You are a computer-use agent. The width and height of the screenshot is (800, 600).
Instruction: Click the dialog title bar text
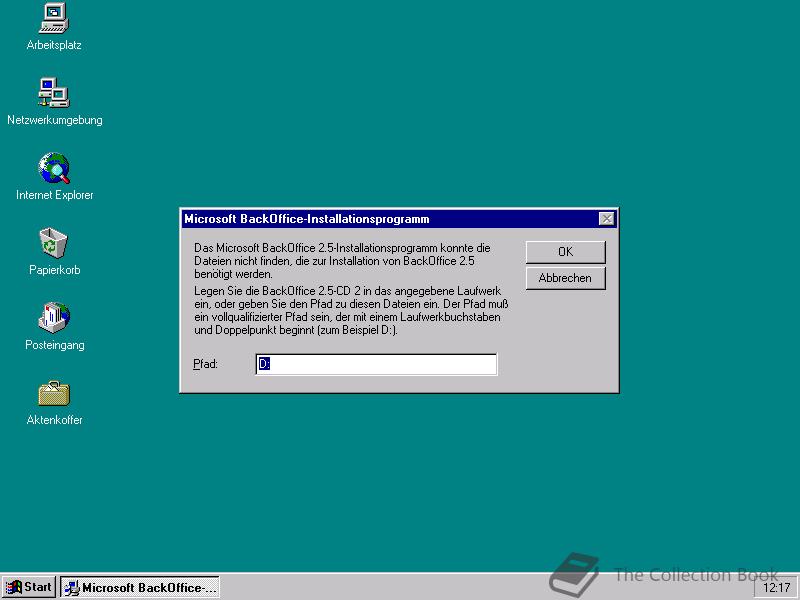pyautogui.click(x=307, y=219)
